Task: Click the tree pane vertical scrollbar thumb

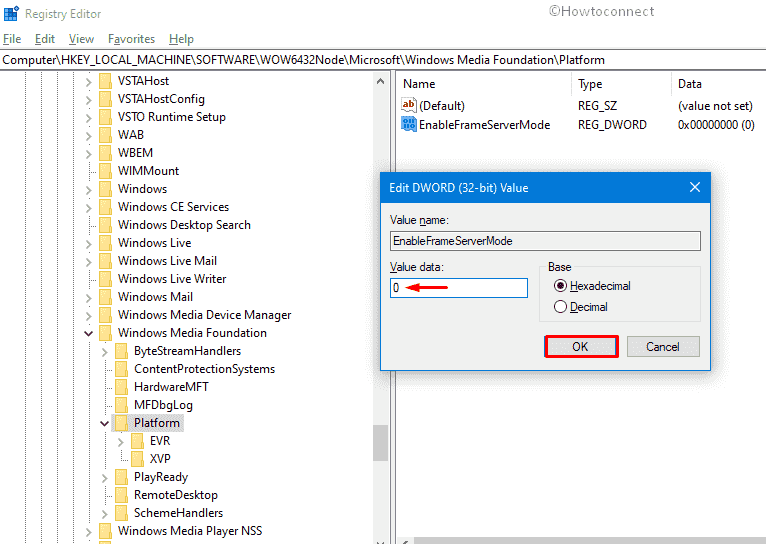Action: 381,442
